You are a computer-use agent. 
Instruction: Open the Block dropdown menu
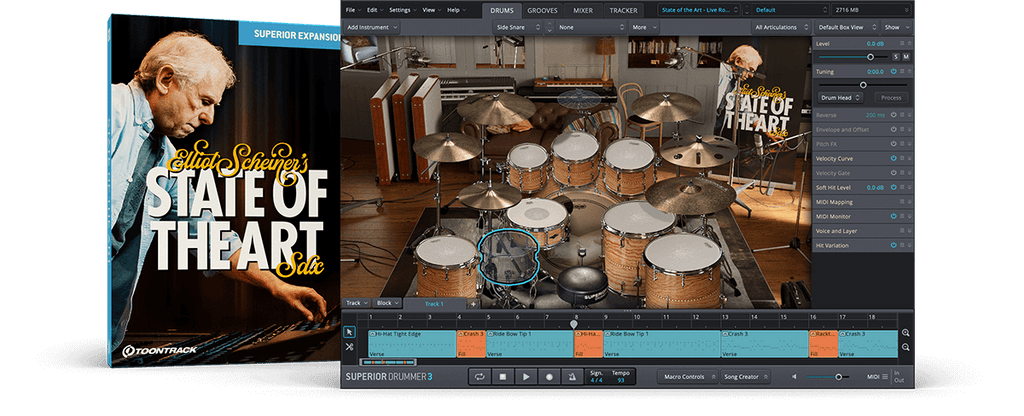(388, 303)
